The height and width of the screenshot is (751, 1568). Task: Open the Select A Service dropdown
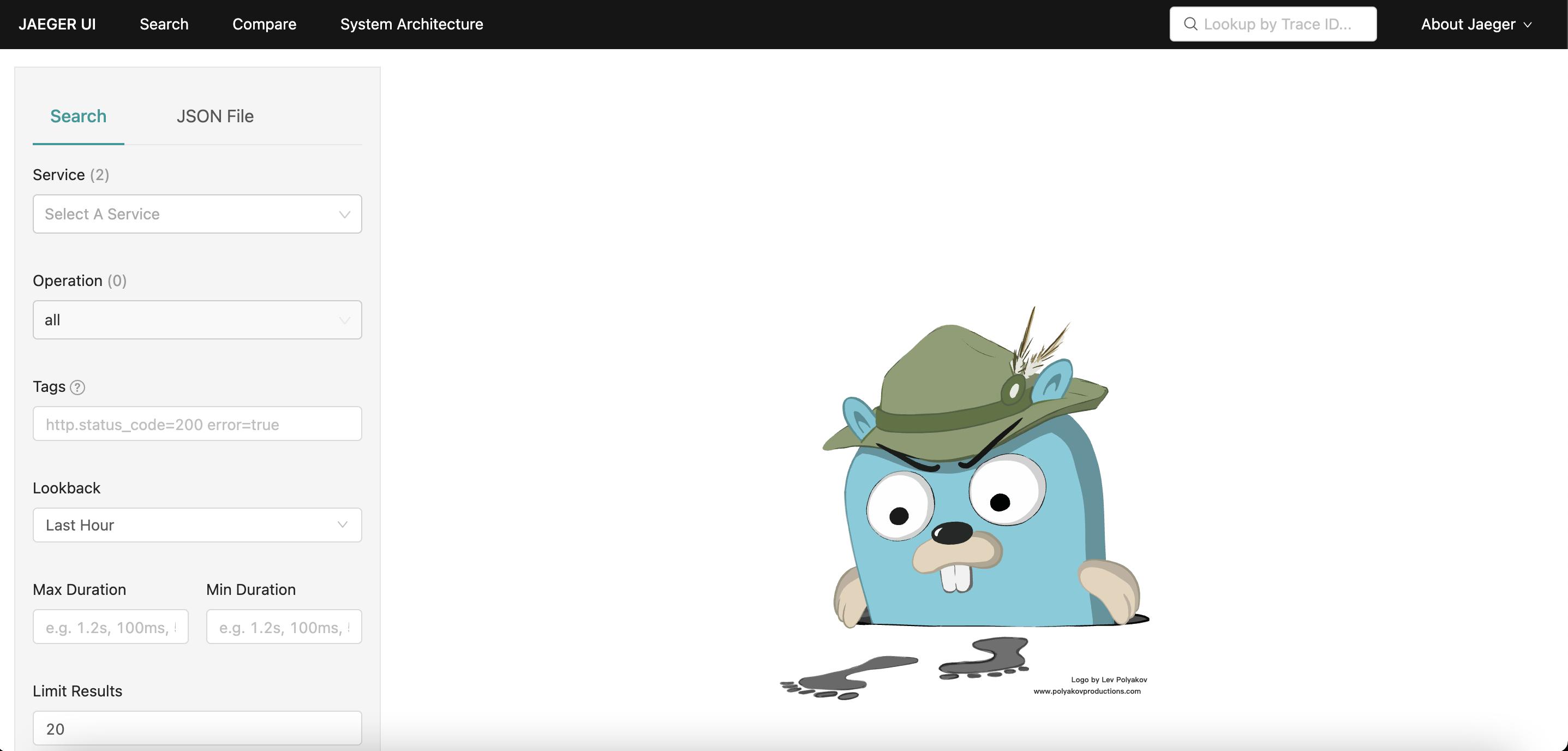click(197, 214)
